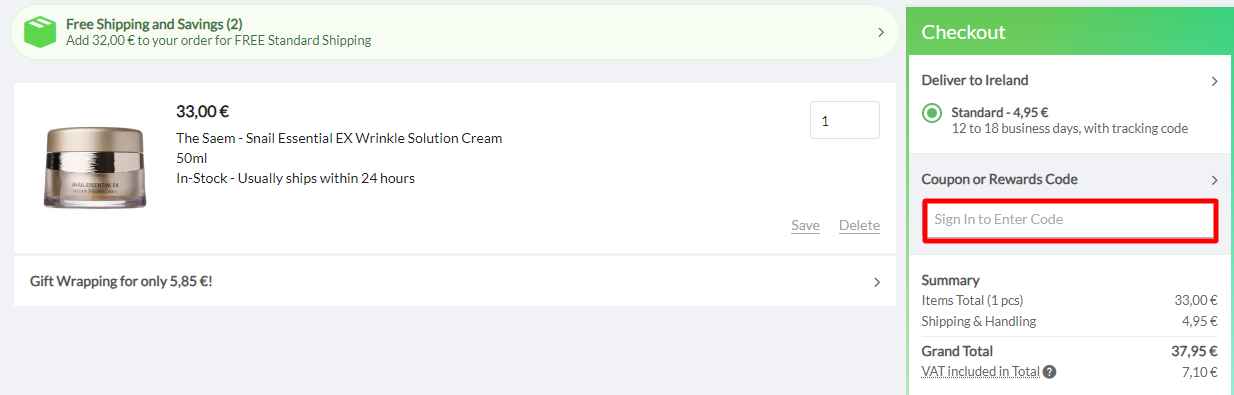Click the Grand Total amount 37,95 €
Screen dimensions: 1234x395
1194,351
